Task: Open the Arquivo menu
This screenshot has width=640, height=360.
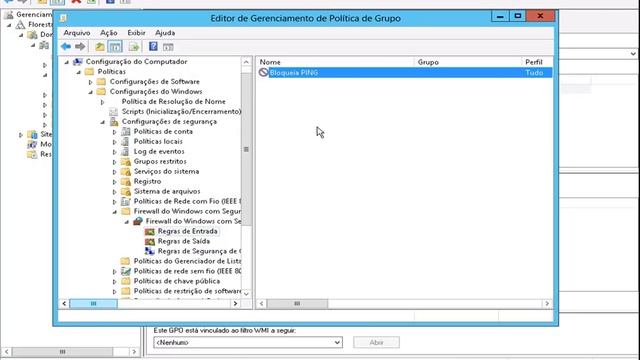Action: click(77, 33)
